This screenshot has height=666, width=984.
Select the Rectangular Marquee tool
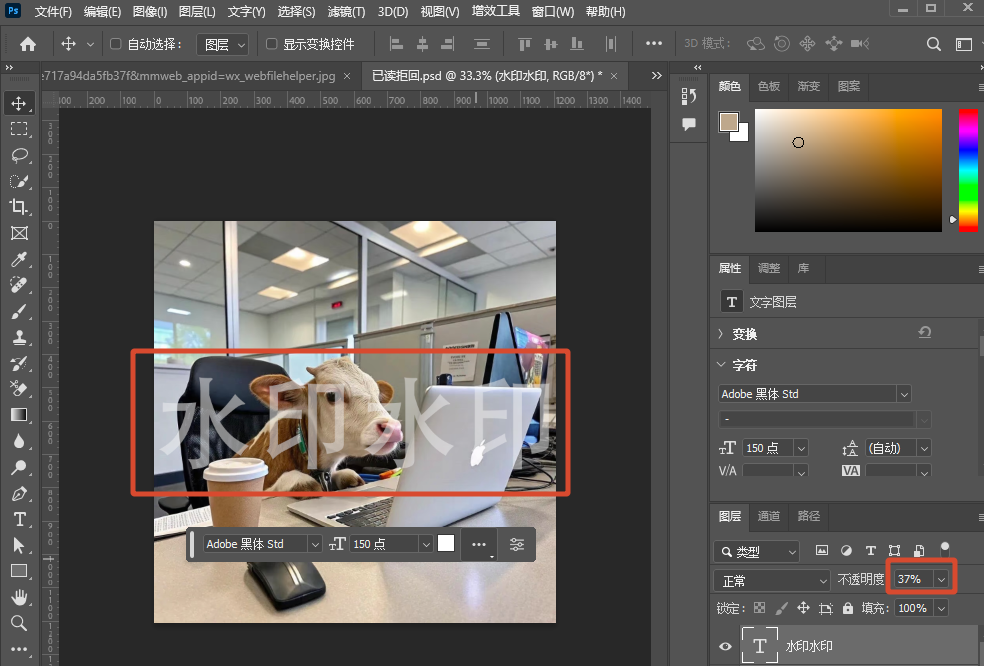[x=19, y=129]
